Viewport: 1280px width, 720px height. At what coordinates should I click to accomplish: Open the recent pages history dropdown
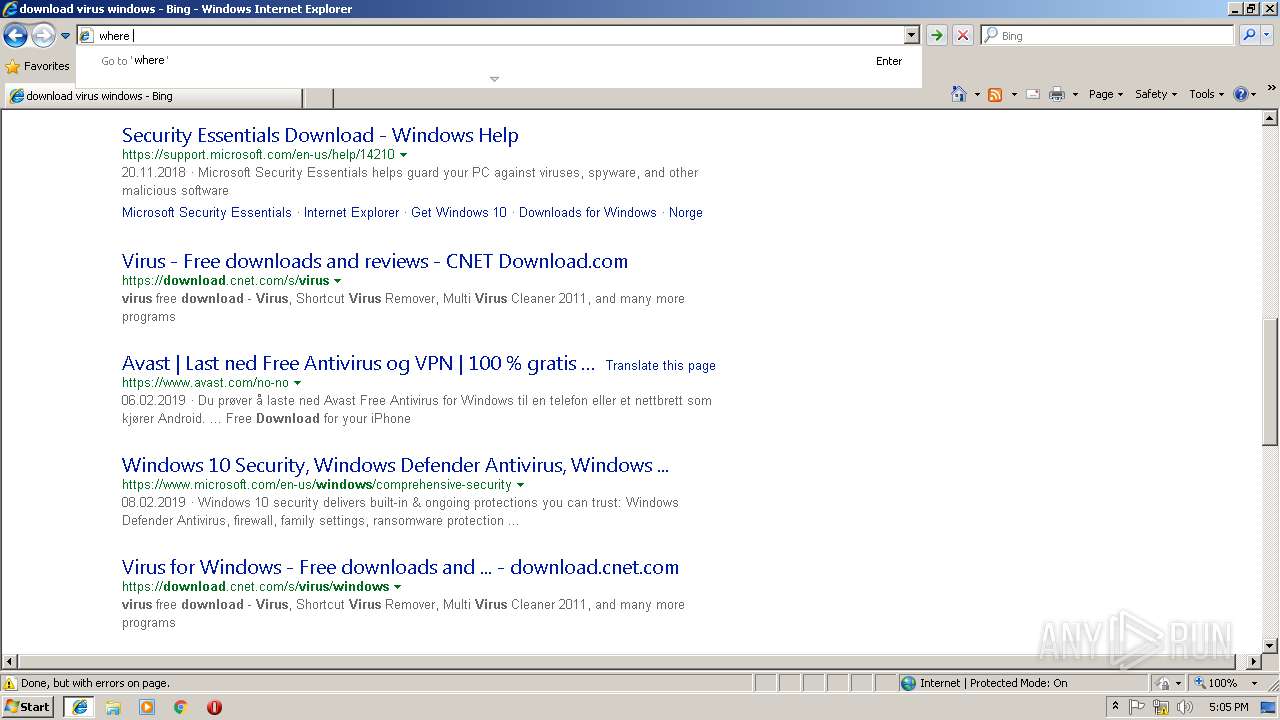point(65,36)
